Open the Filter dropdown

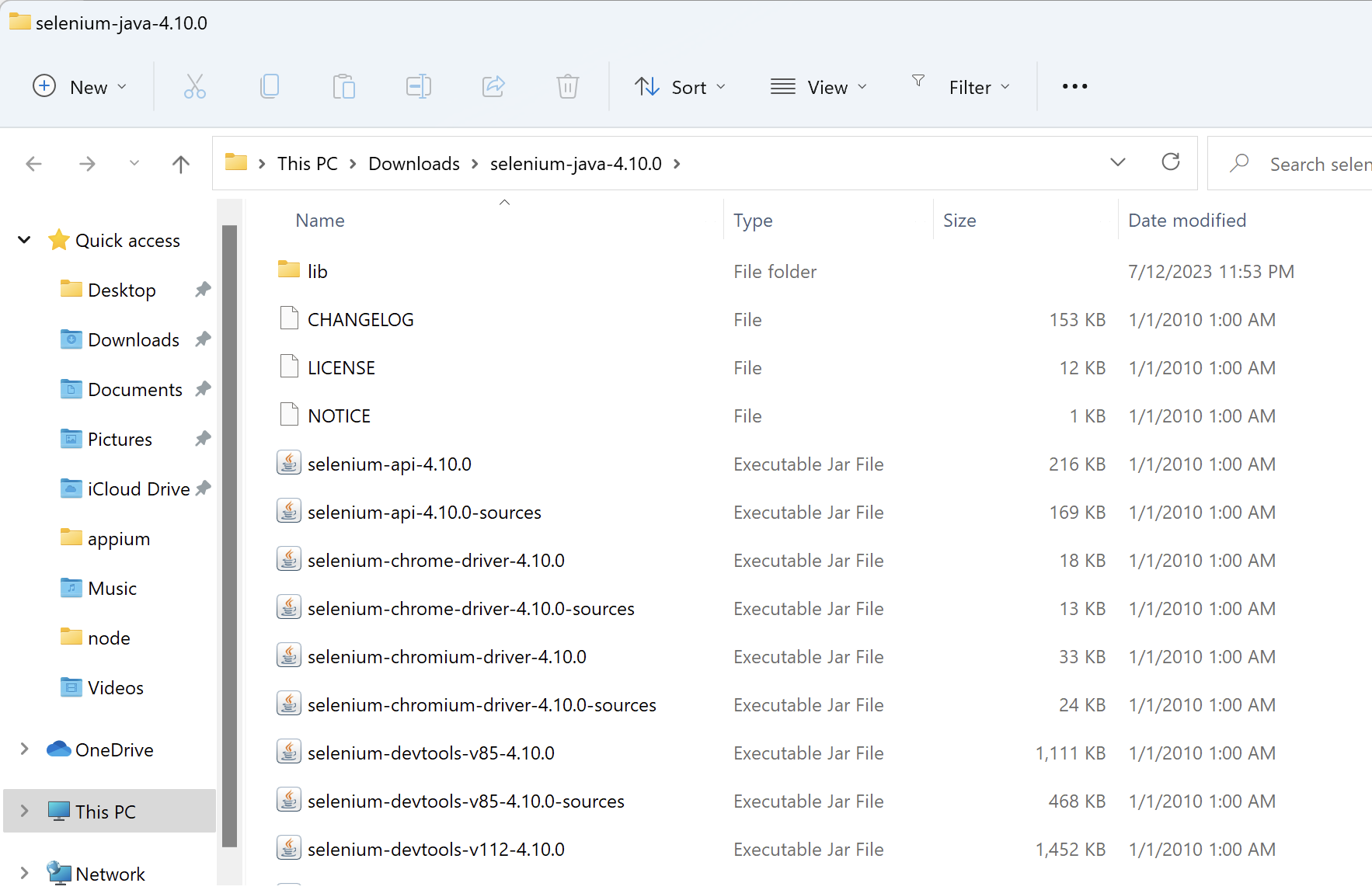click(961, 86)
